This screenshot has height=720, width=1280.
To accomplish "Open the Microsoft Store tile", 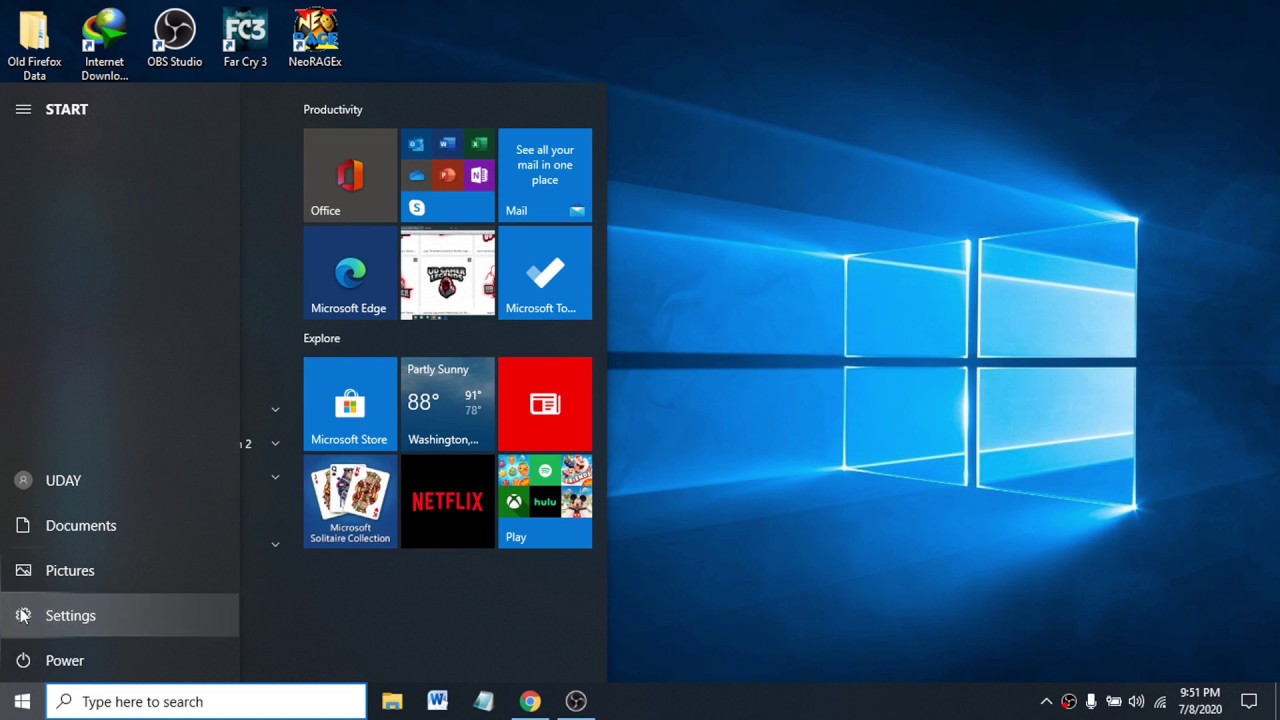I will (350, 404).
